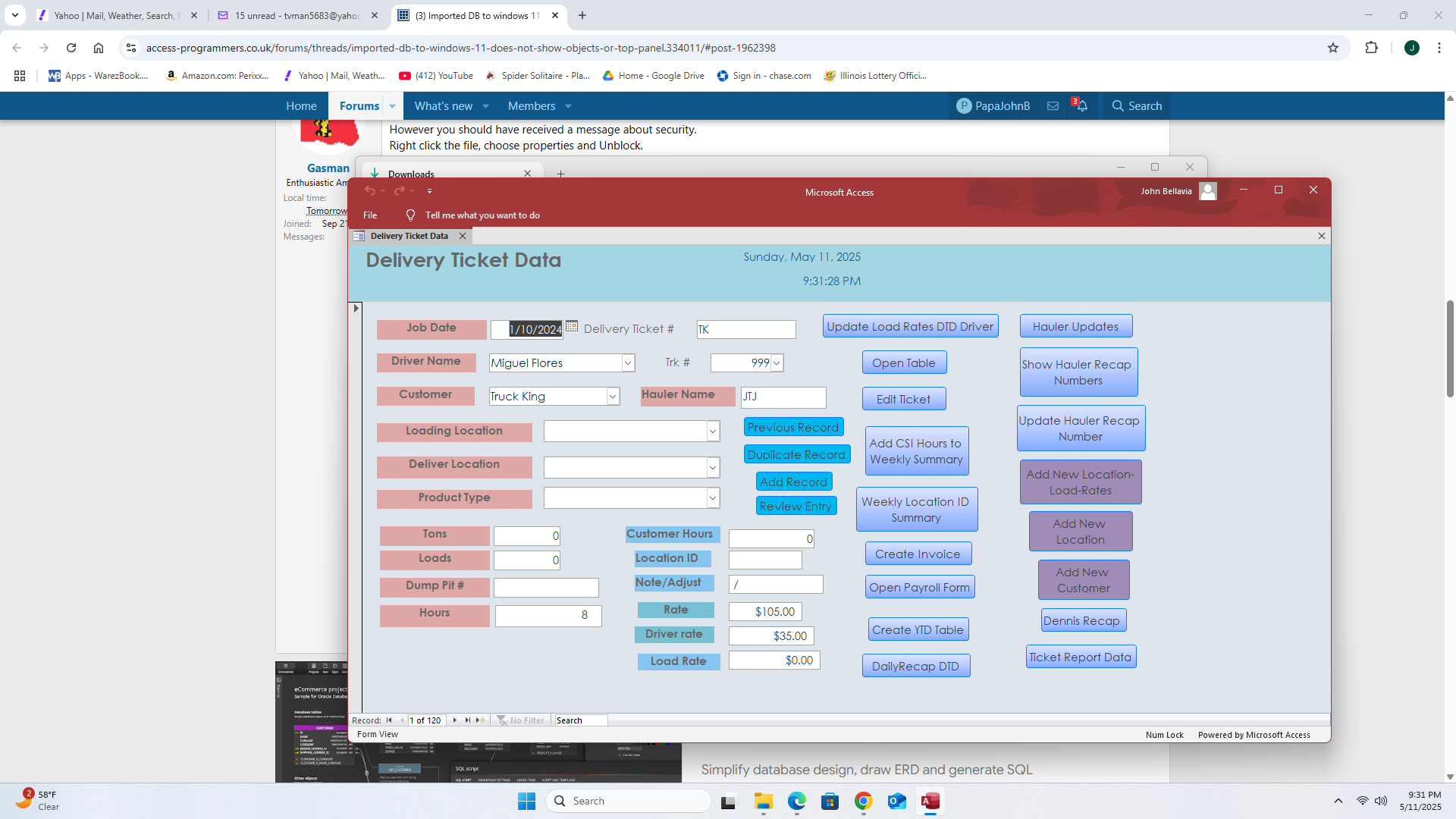Switch to the 15 unread Yahoo mail tab

point(298,15)
